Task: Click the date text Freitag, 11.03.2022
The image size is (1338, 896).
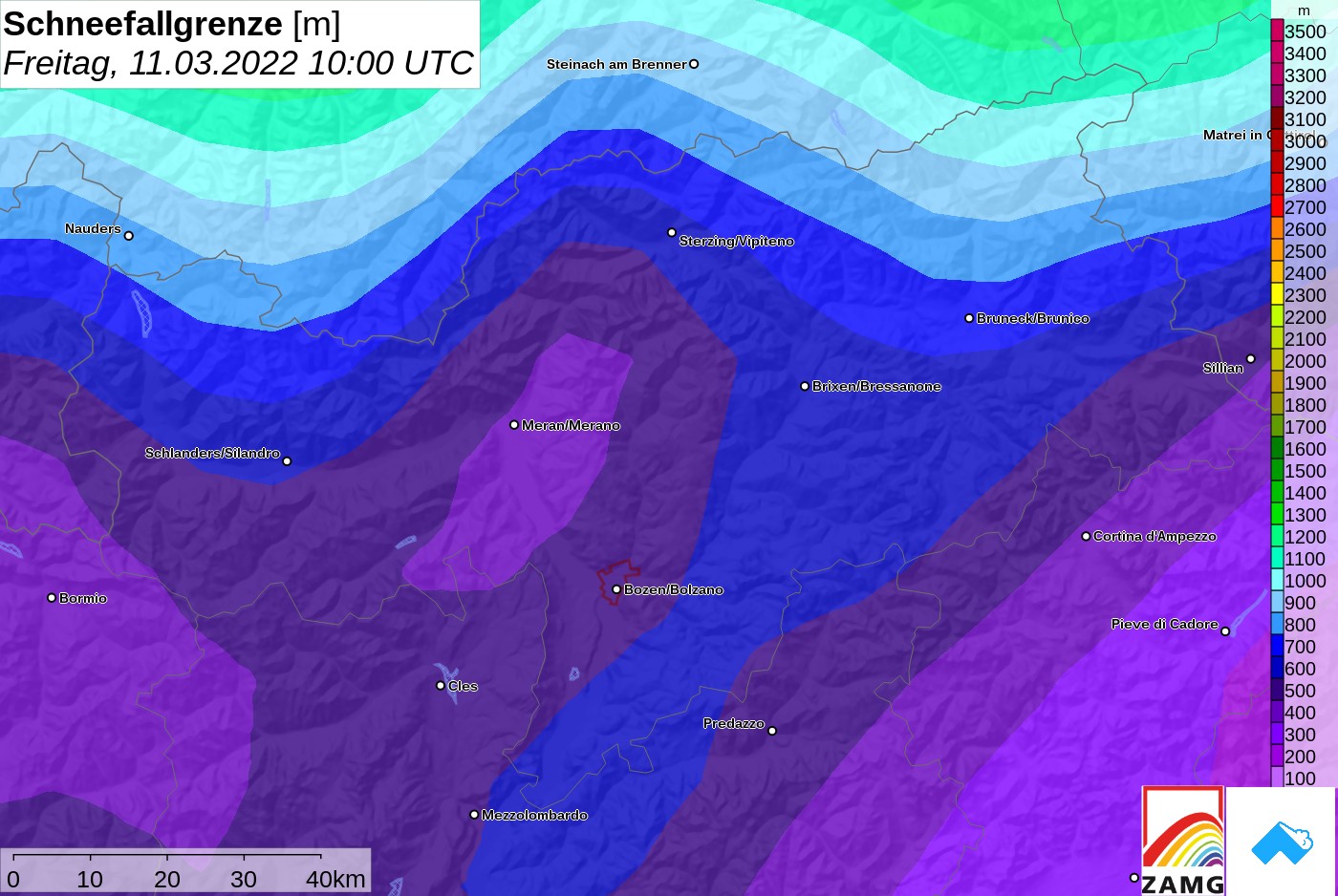Action: (151, 63)
